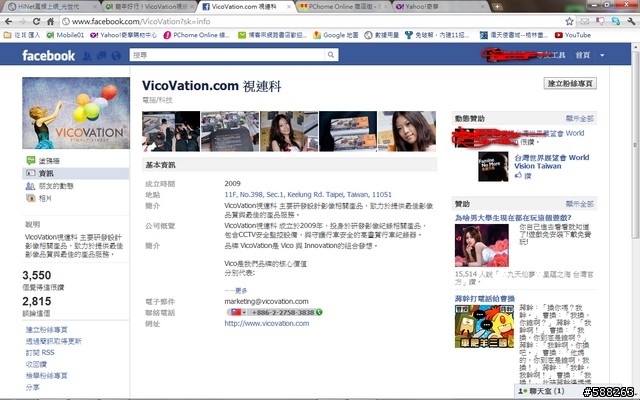Click the 2,815 talking-about count
The height and width of the screenshot is (400, 640).
point(37,302)
